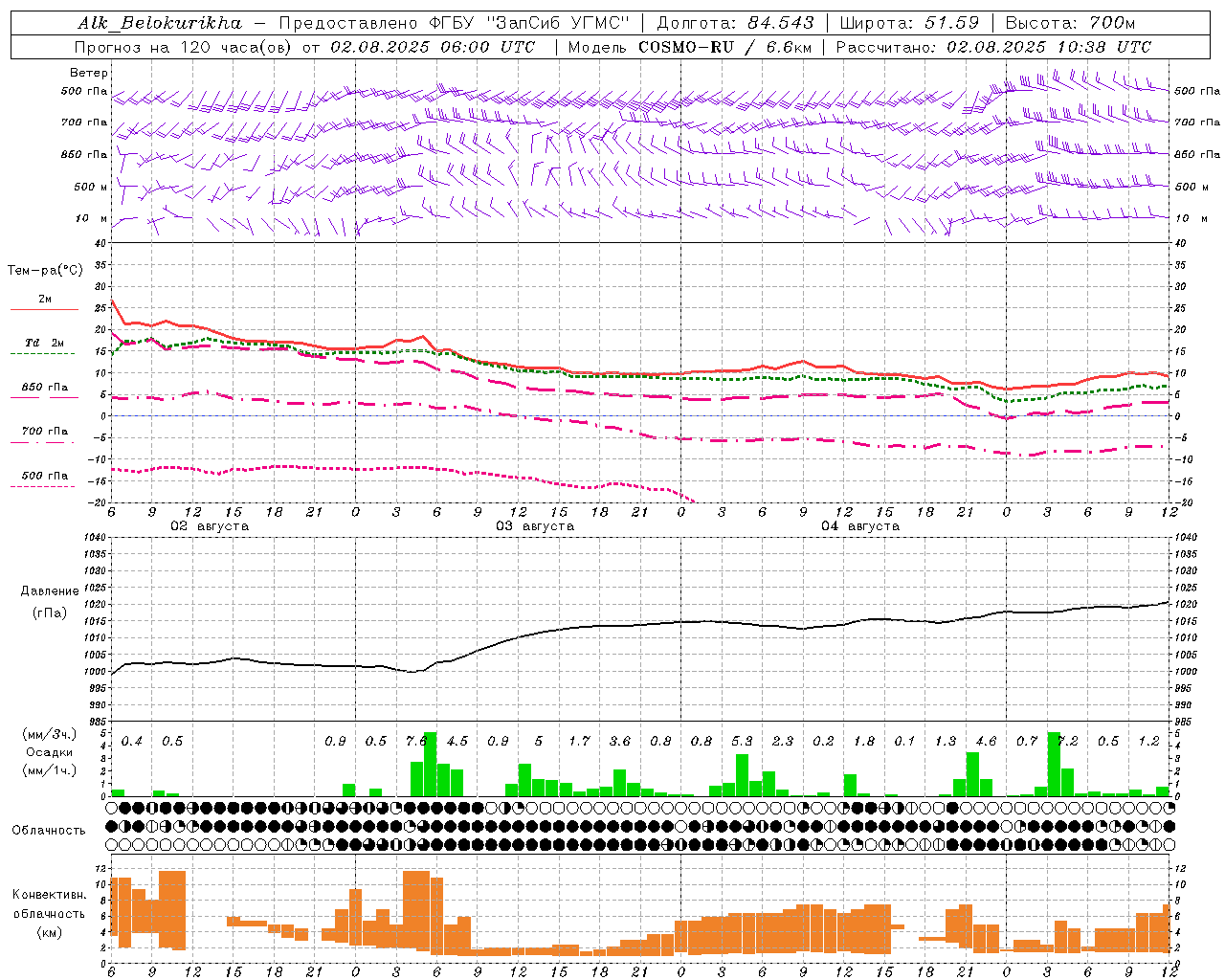1225x980 pixels.
Task: Click the date label 04 августа
Action: (x=860, y=526)
